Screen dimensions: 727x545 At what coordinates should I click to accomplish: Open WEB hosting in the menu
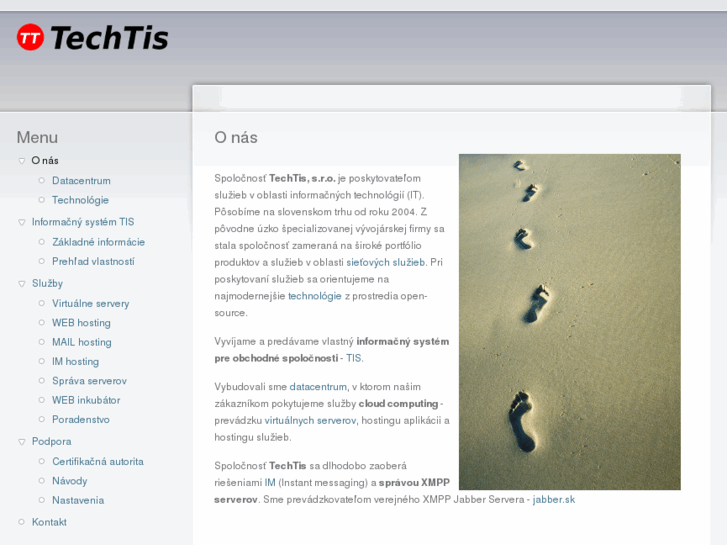81,323
